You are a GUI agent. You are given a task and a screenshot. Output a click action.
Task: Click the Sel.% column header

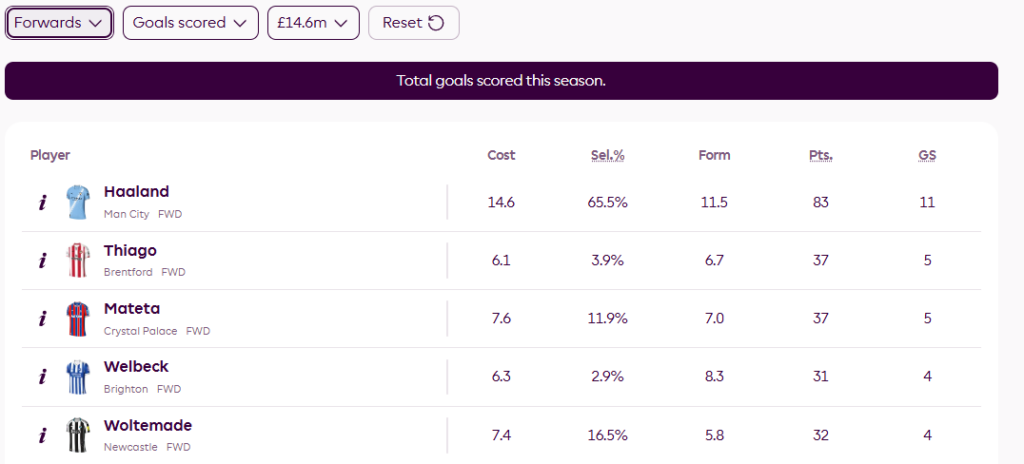(607, 155)
